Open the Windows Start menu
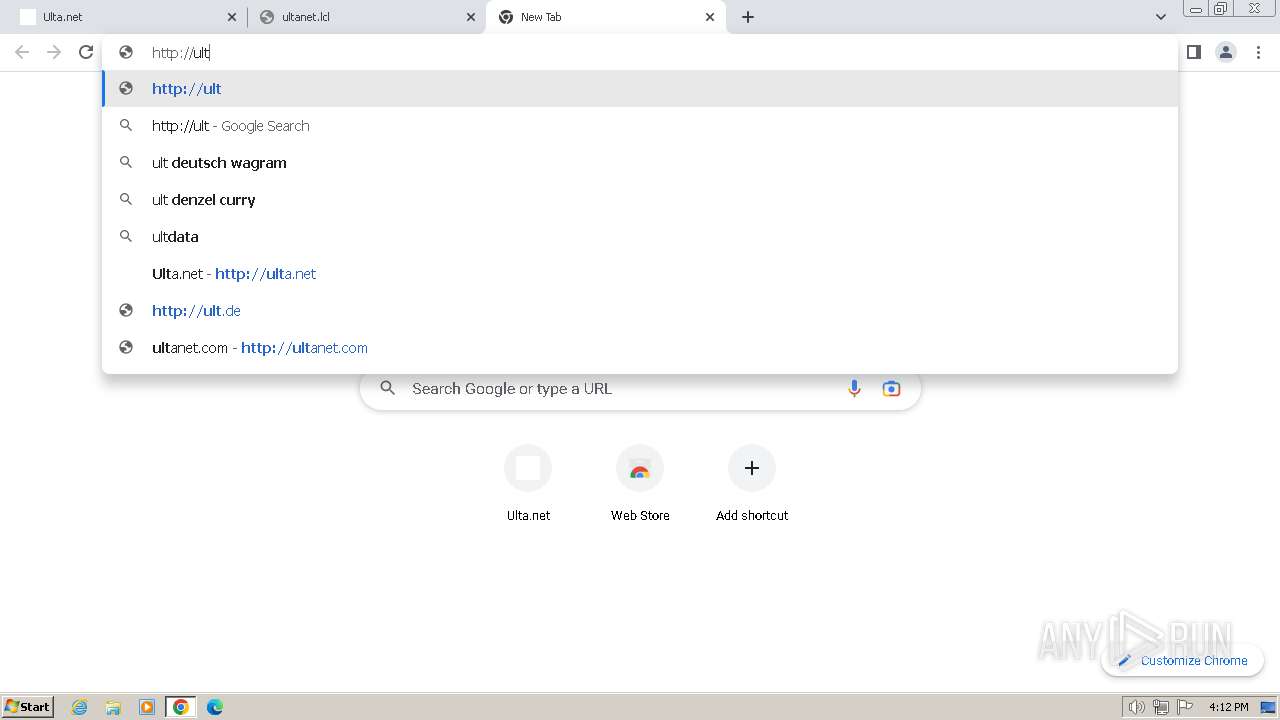 coord(28,706)
